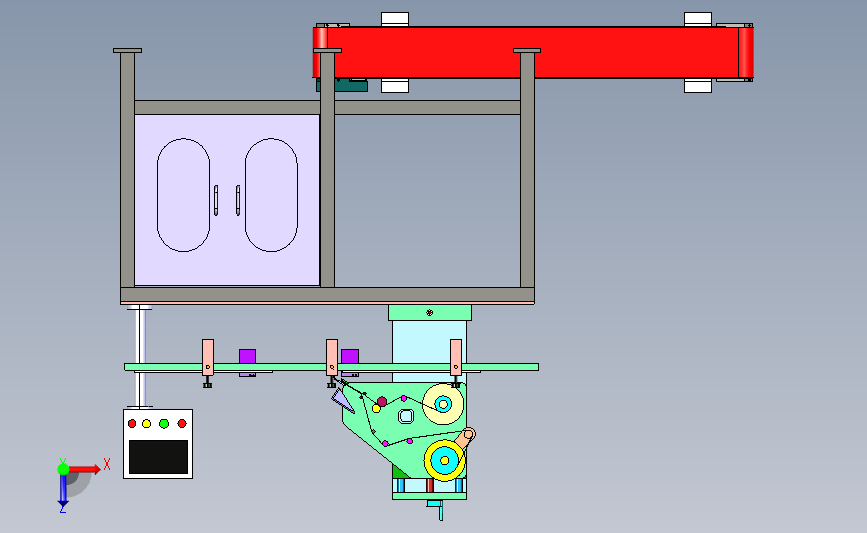Image resolution: width=867 pixels, height=533 pixels.
Task: Click the green origin sphere of the triad
Action: [63, 469]
